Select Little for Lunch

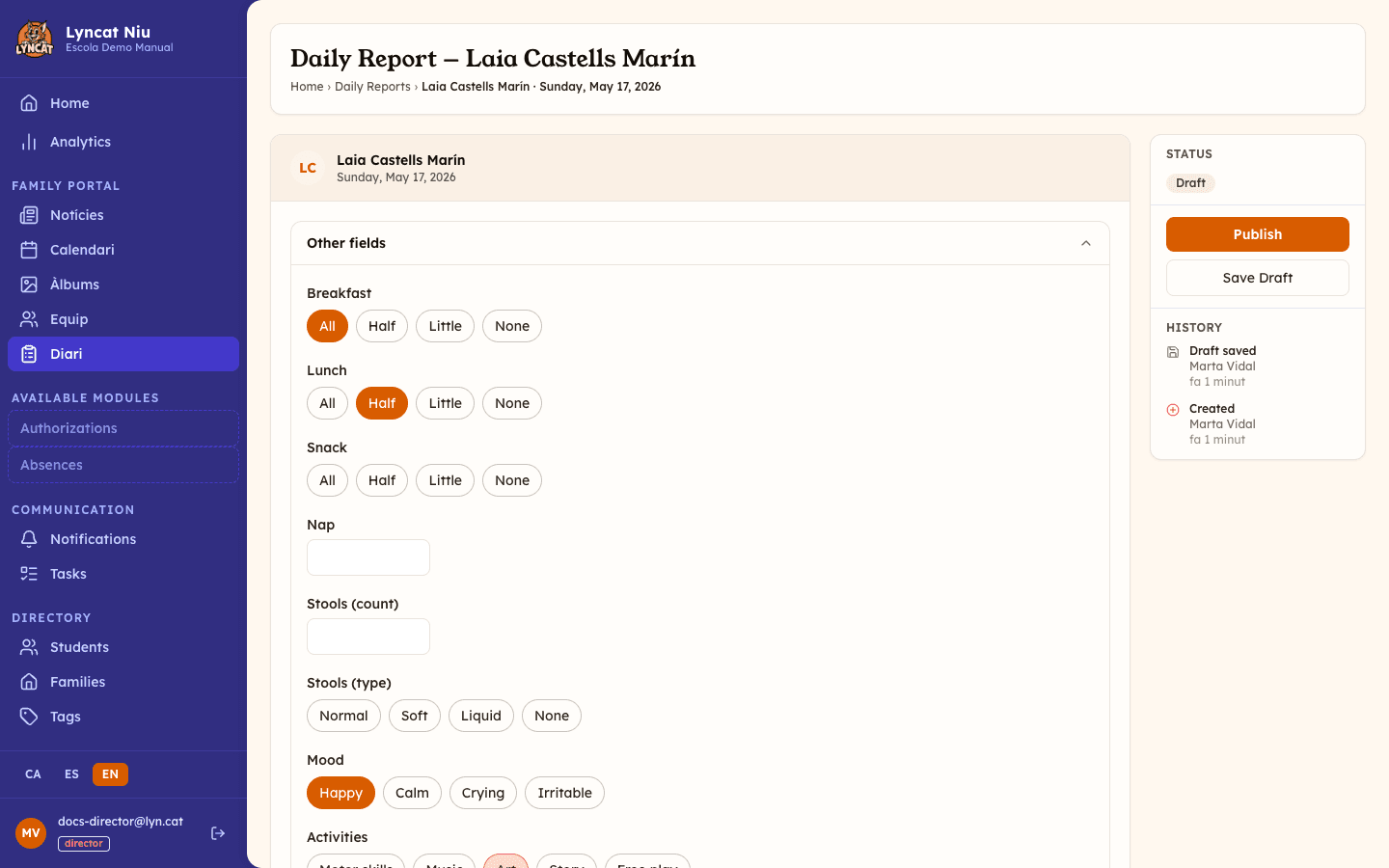(445, 403)
